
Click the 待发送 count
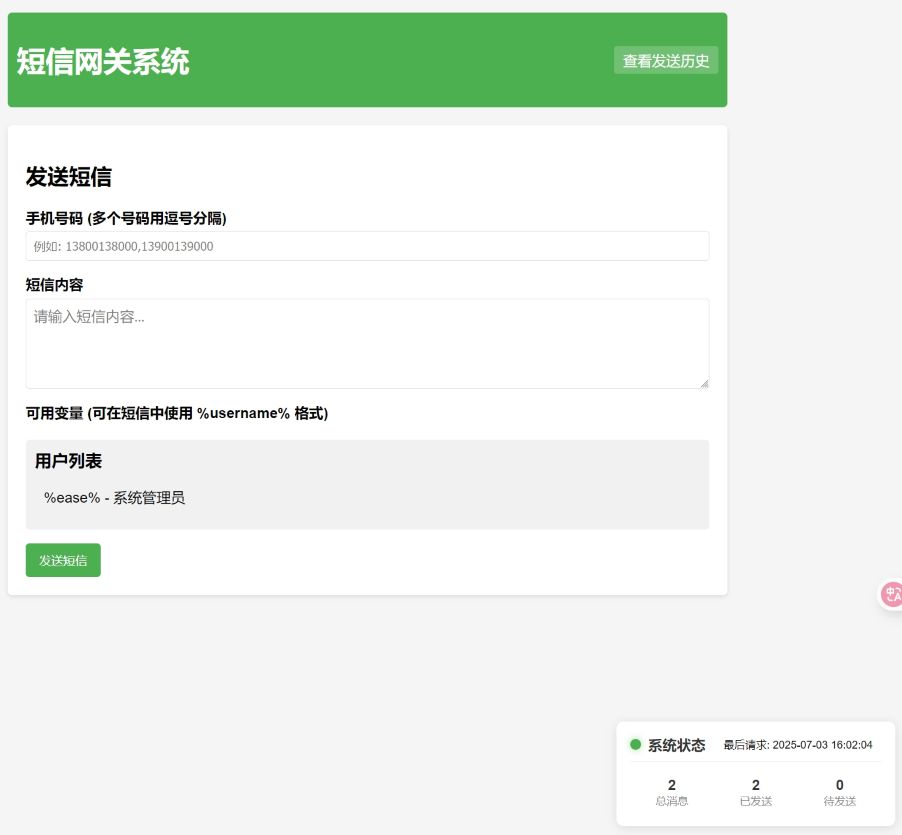[839, 785]
